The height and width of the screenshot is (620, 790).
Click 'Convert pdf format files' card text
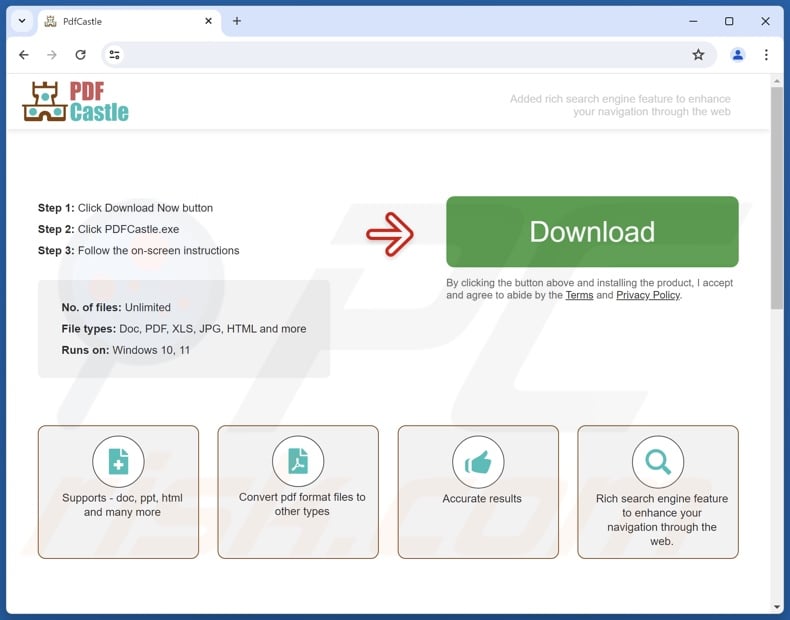[302, 504]
